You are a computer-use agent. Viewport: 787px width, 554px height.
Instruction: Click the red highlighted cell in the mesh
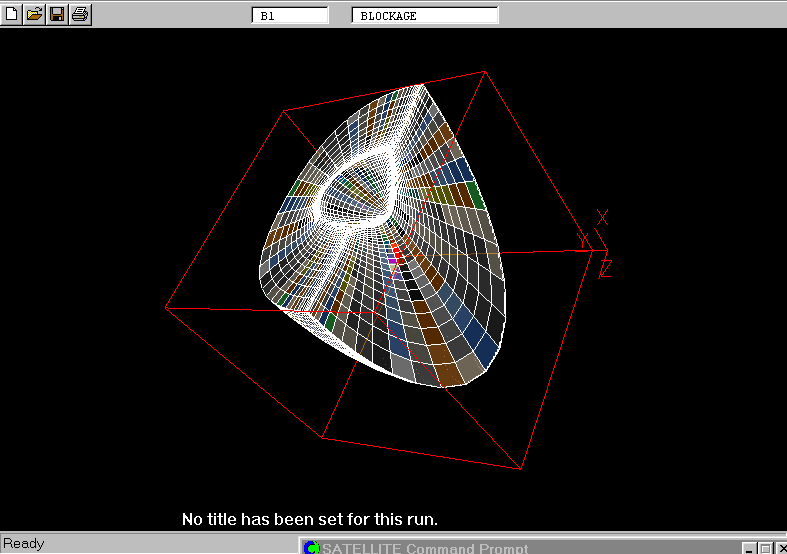point(396,250)
